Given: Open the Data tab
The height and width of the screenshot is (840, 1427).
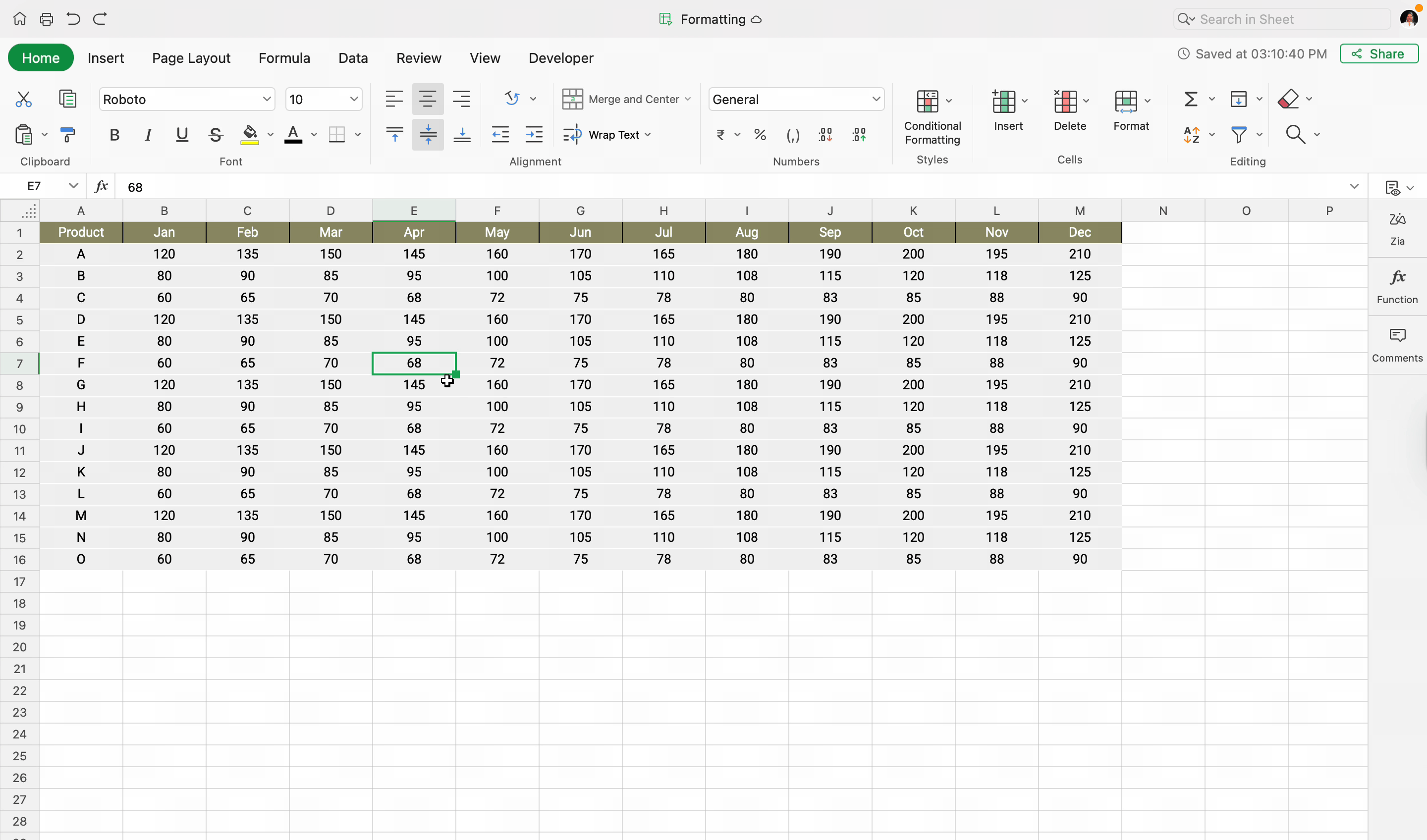Looking at the screenshot, I should 353,58.
